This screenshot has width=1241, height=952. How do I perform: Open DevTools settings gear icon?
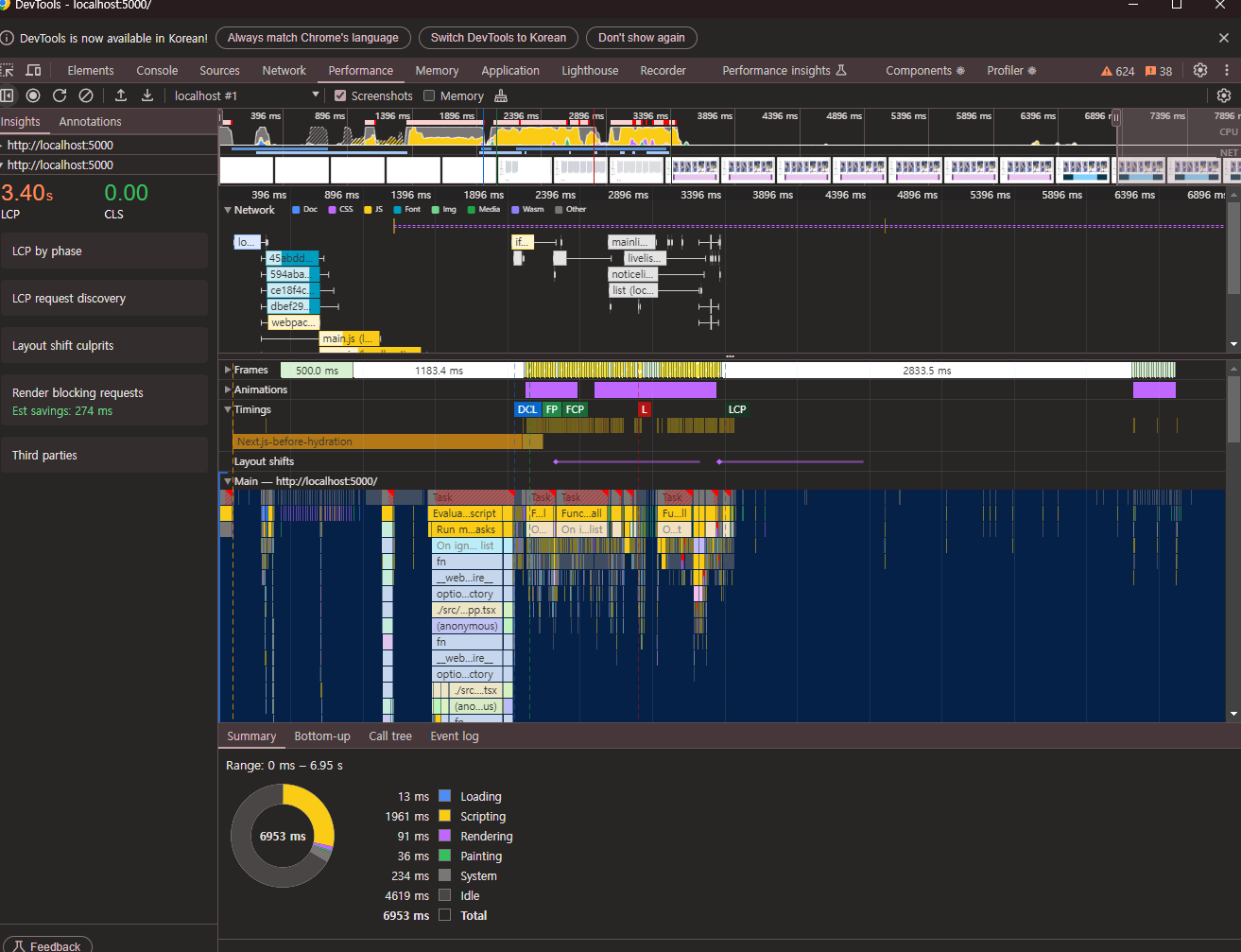[1200, 70]
